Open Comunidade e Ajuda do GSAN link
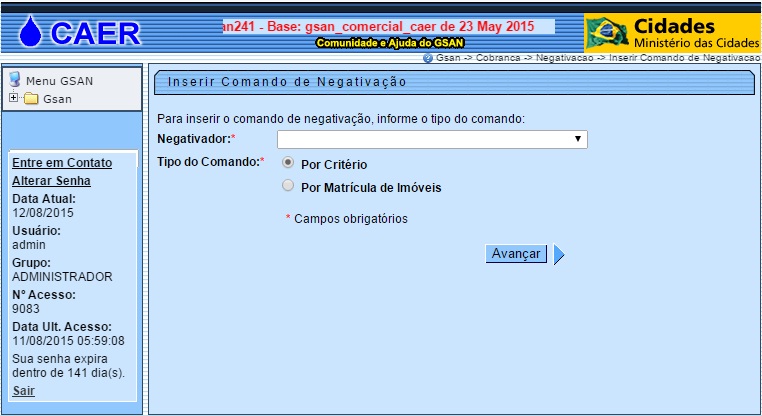 point(390,43)
